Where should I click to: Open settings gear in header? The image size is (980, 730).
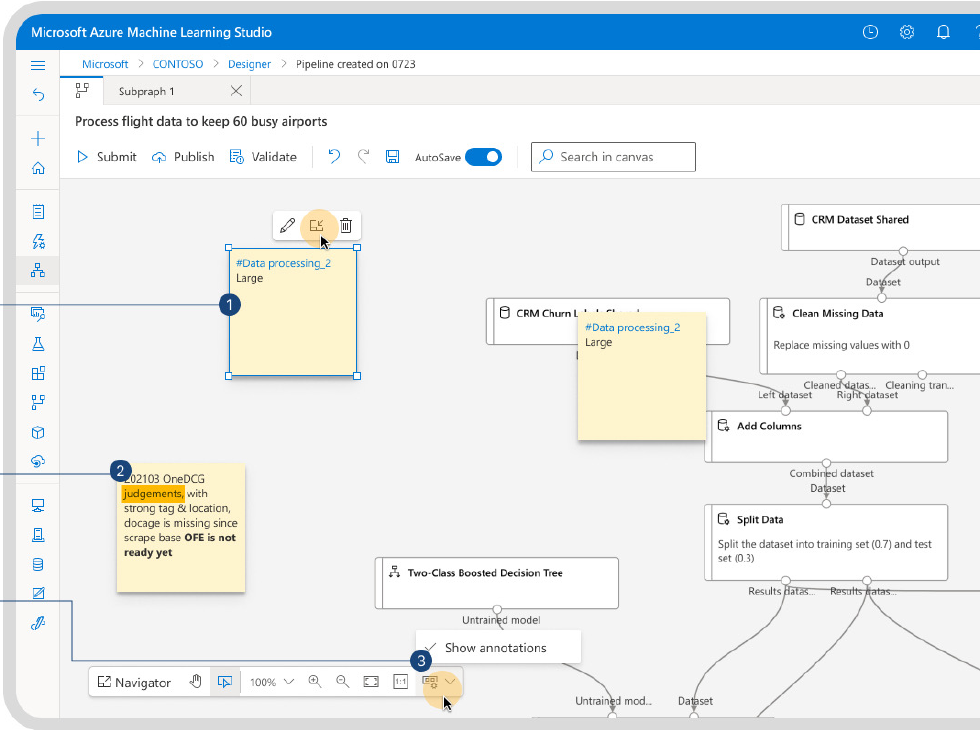tap(907, 32)
